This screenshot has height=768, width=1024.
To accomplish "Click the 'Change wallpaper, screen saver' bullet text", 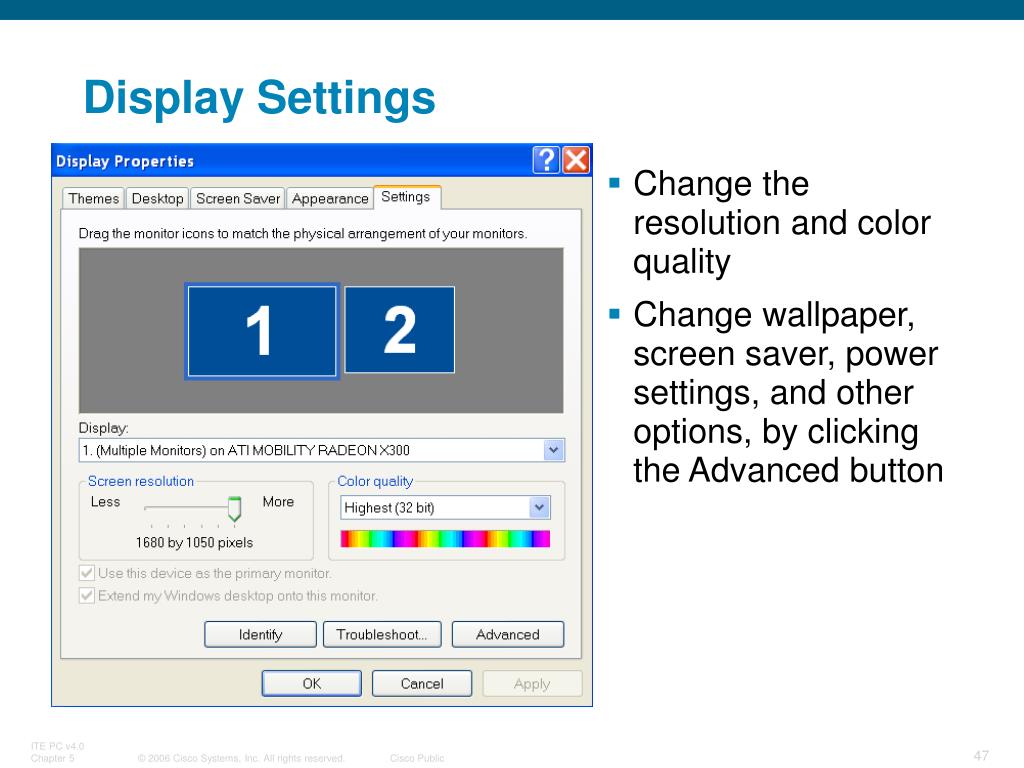I will [788, 392].
